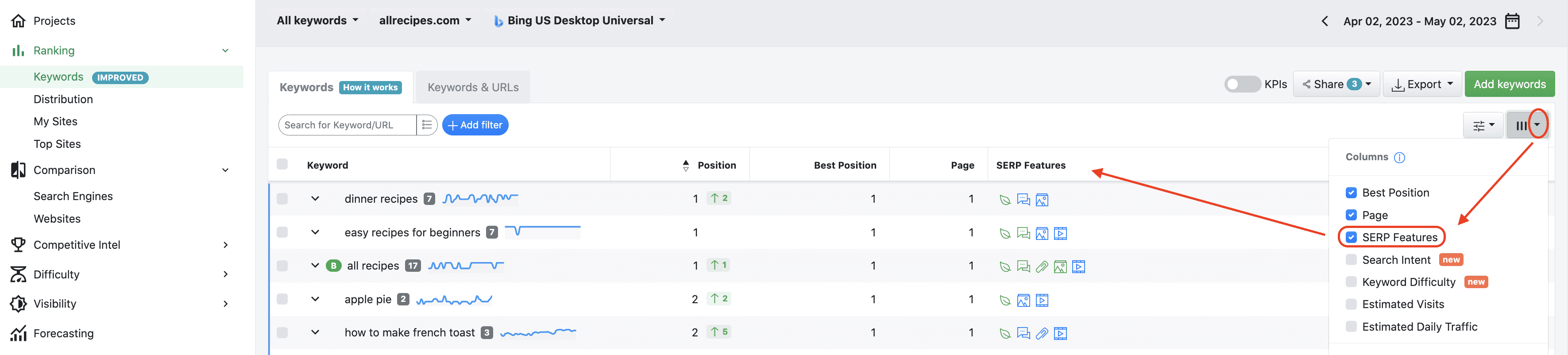1568x355 pixels.
Task: Click the Forecasting chart icon
Action: 18,333
